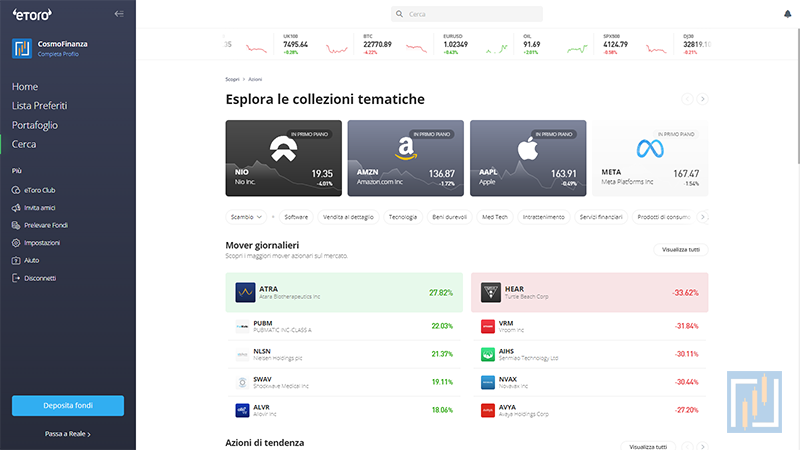Filter by Intrattenimento
The height and width of the screenshot is (450, 800).
point(543,217)
